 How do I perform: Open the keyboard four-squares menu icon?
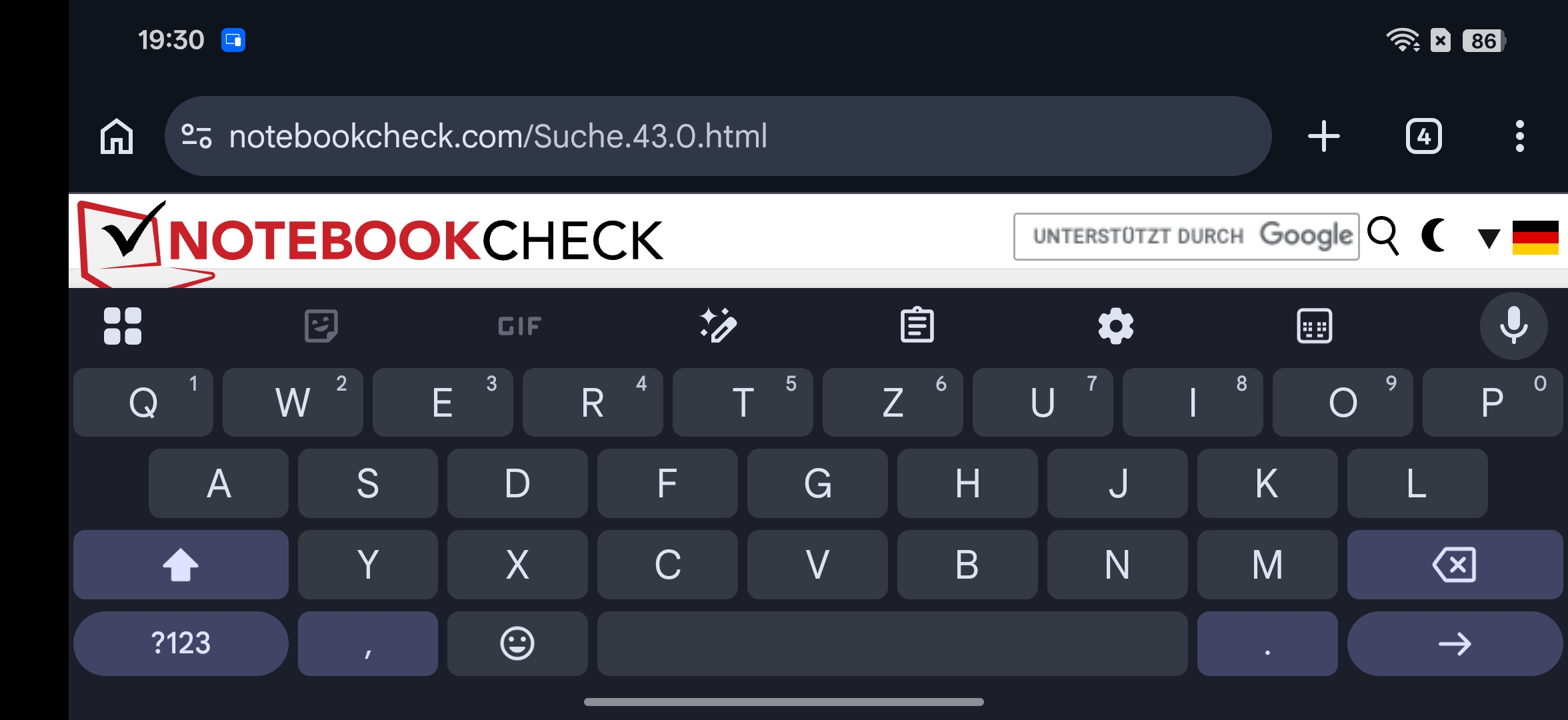pyautogui.click(x=123, y=326)
